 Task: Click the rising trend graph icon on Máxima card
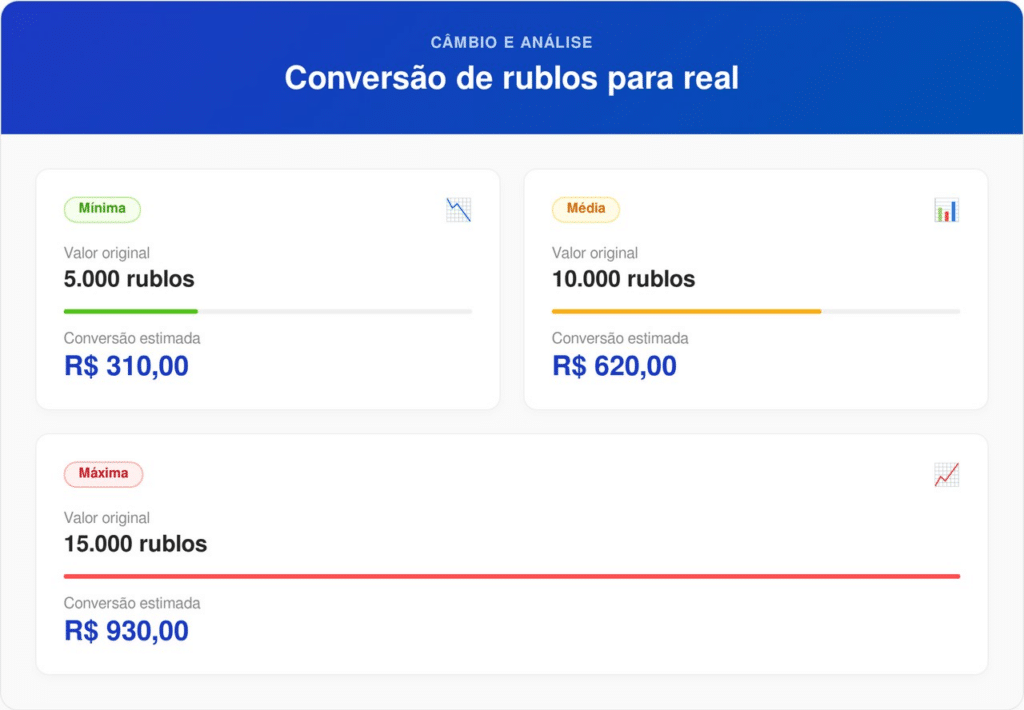[x=947, y=474]
